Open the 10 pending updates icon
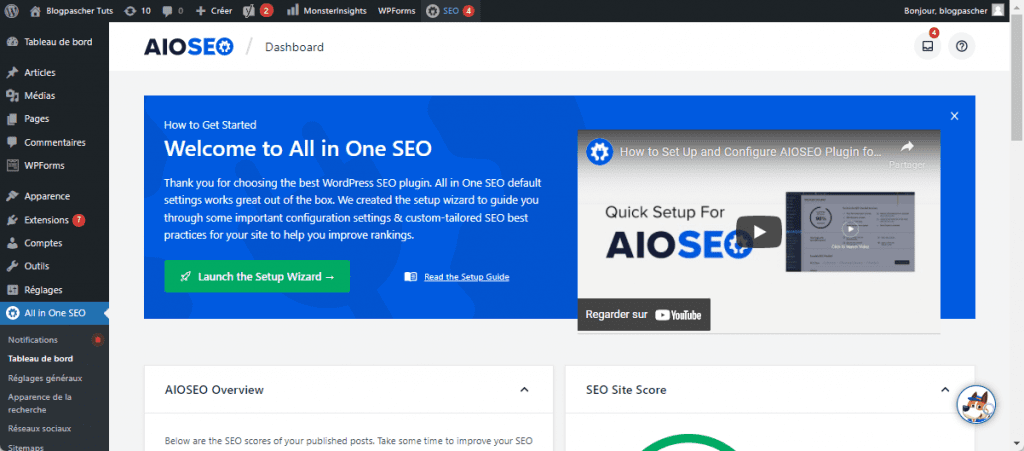Screen dimensions: 1024x451 pyautogui.click(x=137, y=10)
